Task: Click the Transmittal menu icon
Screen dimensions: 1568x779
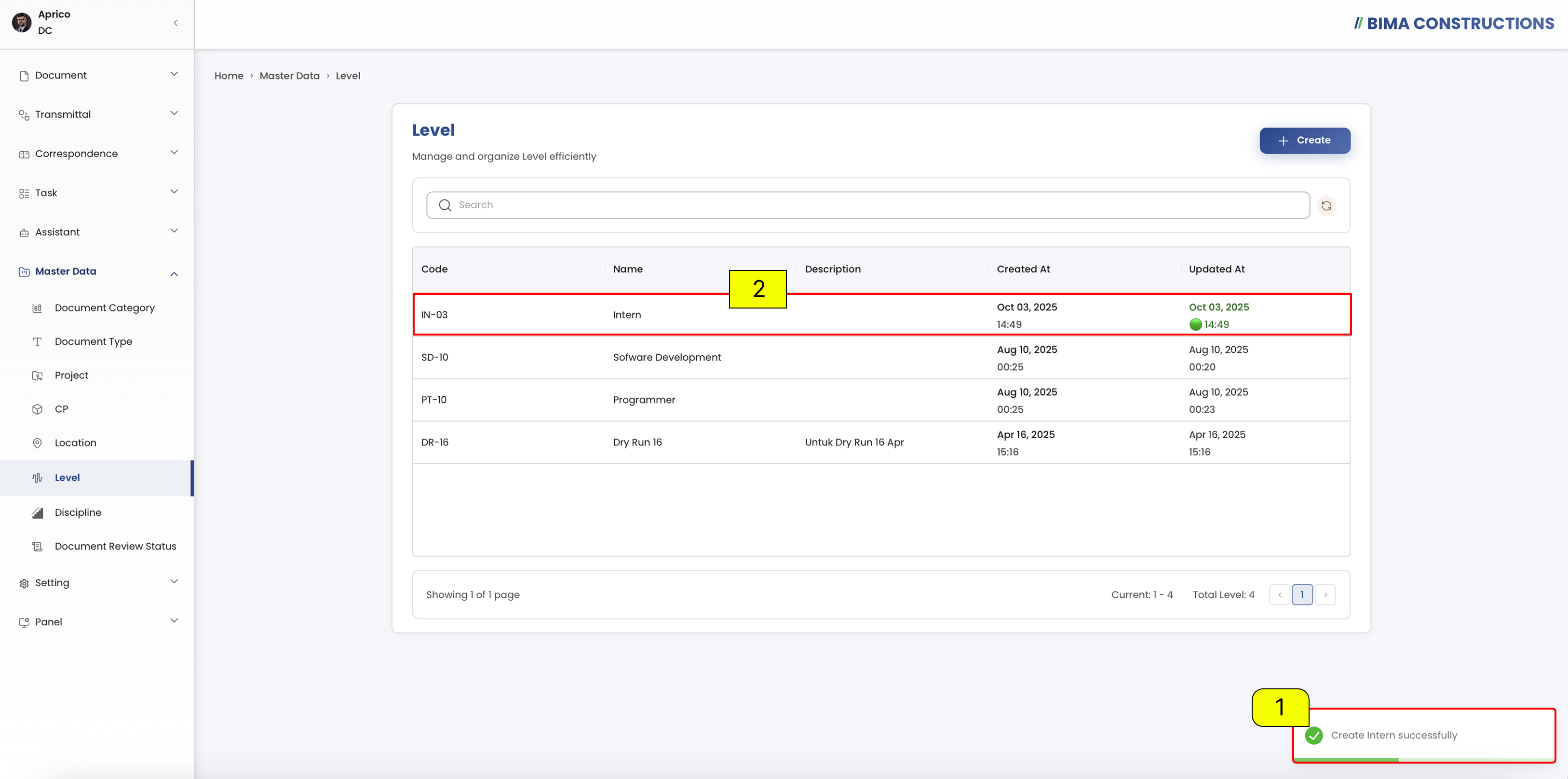Action: coord(24,115)
